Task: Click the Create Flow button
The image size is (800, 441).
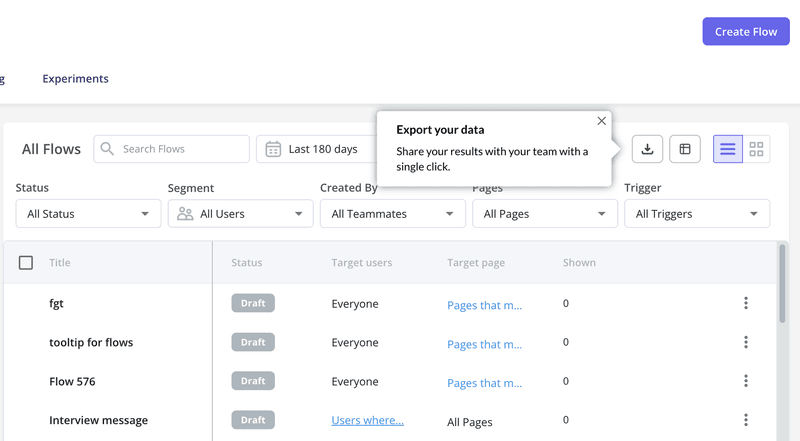Action: point(745,31)
